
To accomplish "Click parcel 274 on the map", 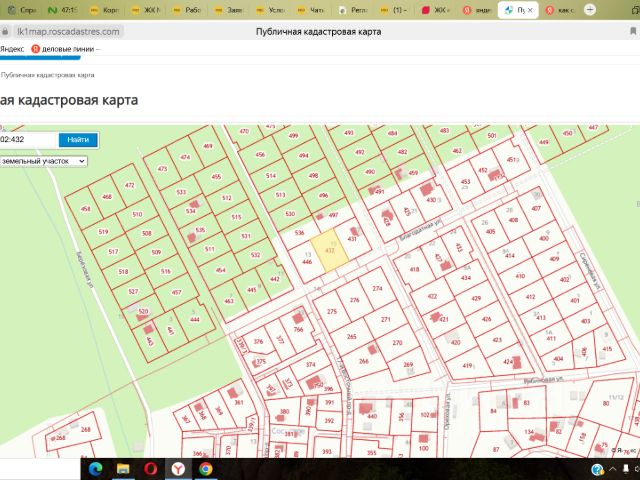I will coord(377,288).
